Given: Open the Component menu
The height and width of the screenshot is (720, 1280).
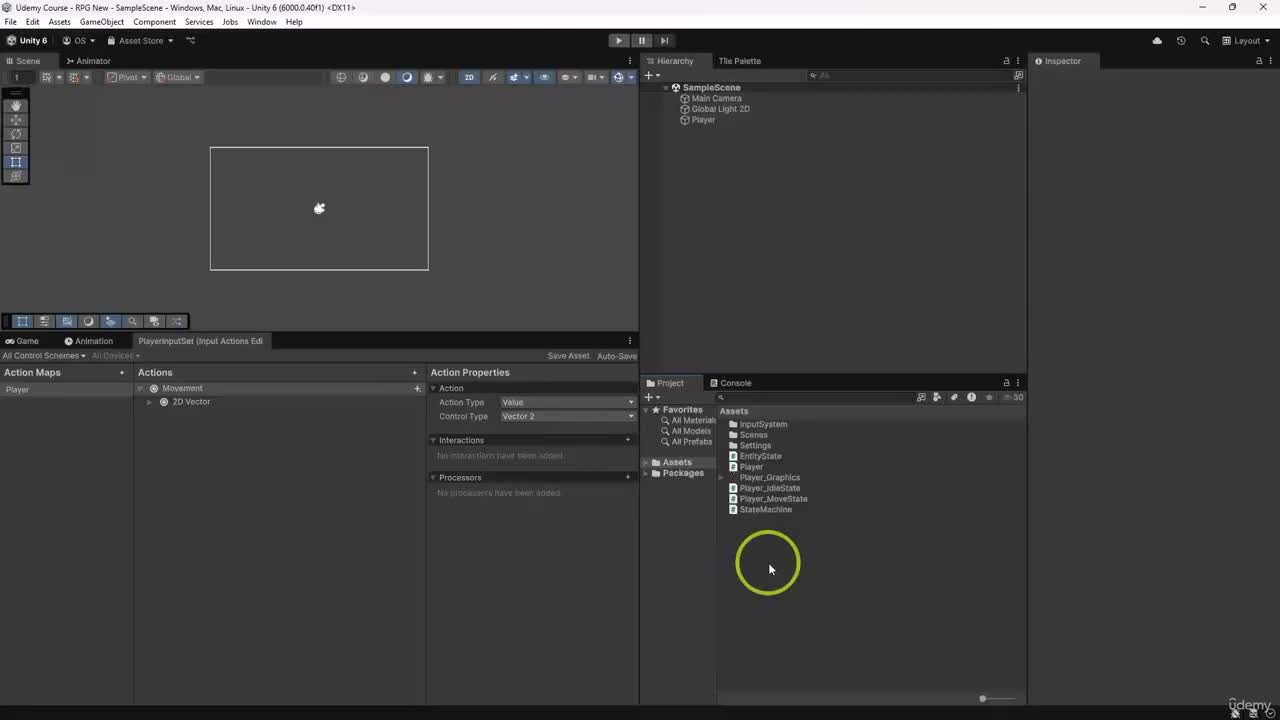Looking at the screenshot, I should [154, 22].
